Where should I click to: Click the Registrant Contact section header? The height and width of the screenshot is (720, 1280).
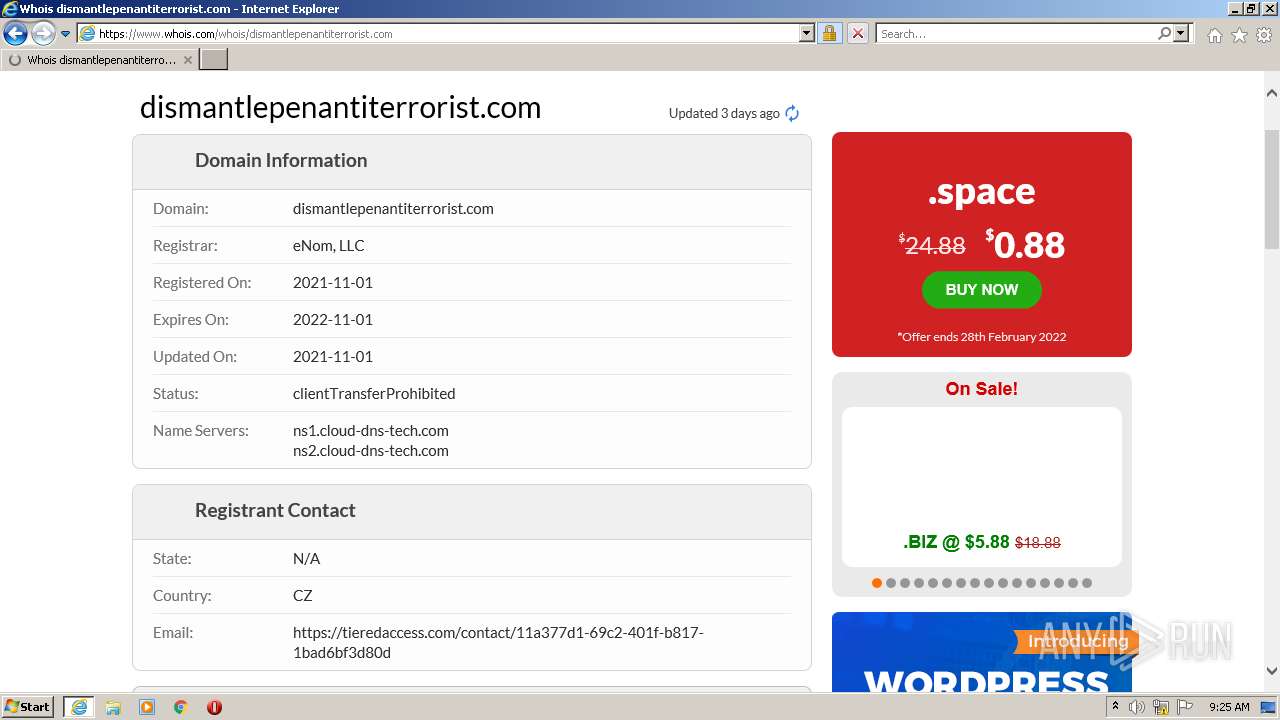click(x=472, y=510)
